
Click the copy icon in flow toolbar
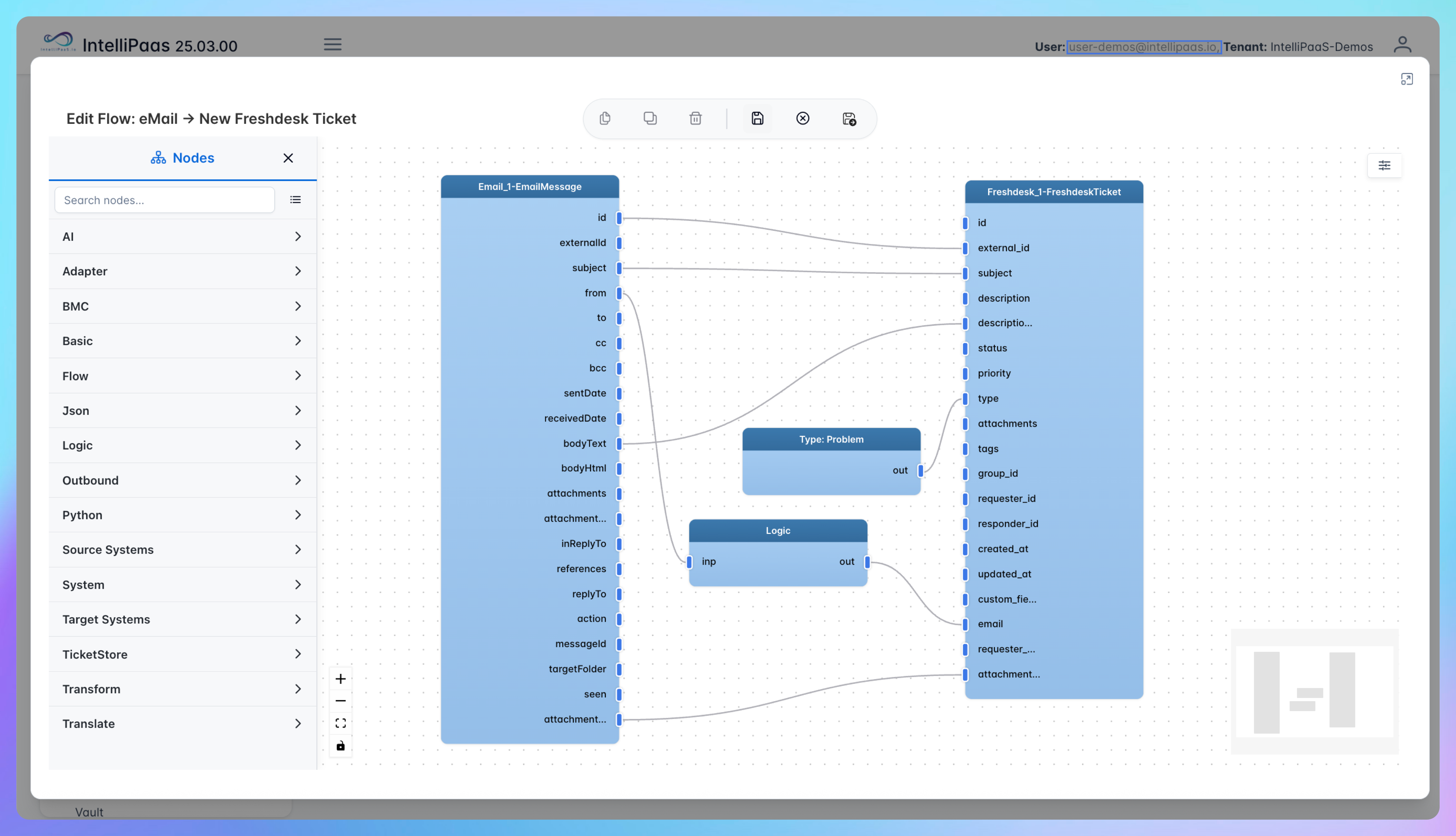(x=605, y=118)
